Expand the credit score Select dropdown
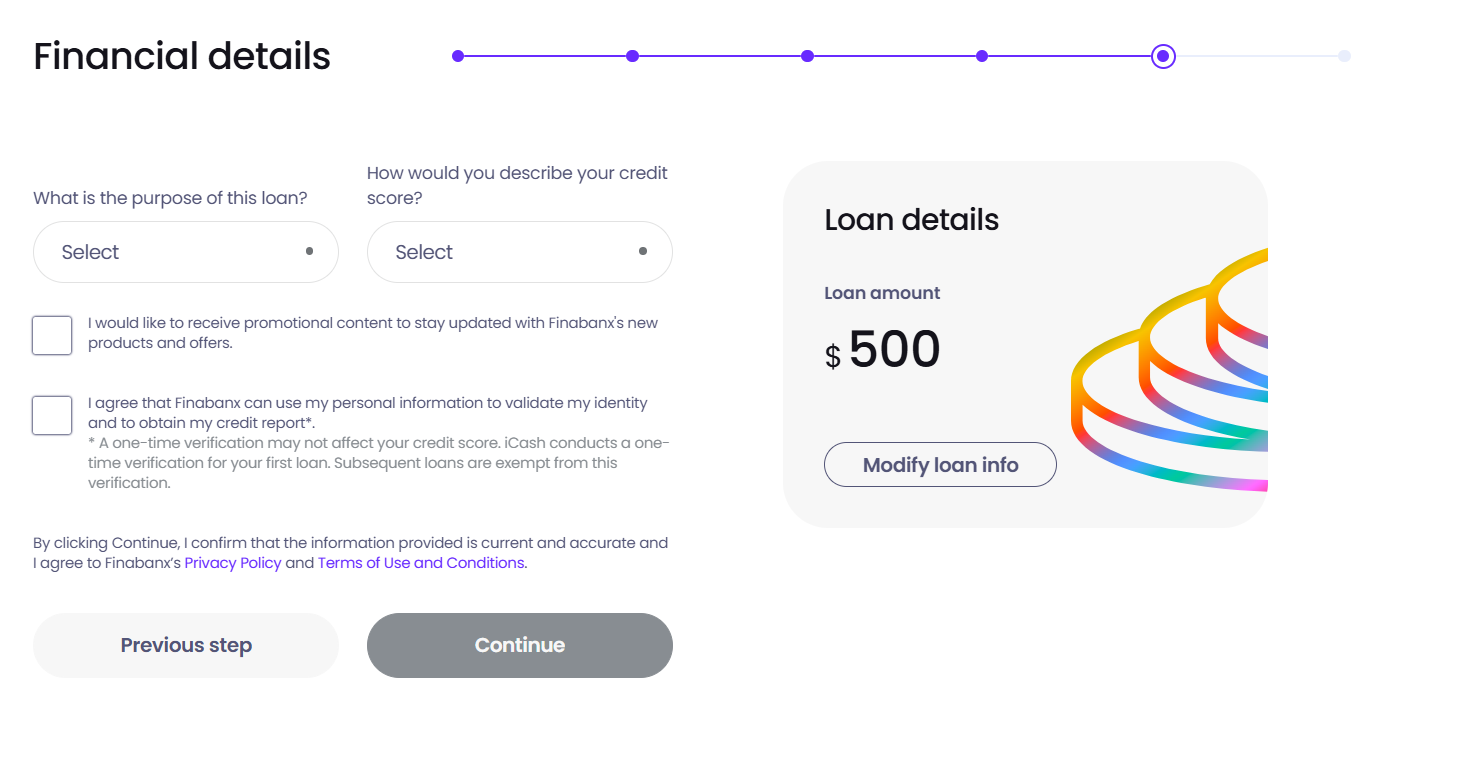The image size is (1479, 769). (x=519, y=252)
